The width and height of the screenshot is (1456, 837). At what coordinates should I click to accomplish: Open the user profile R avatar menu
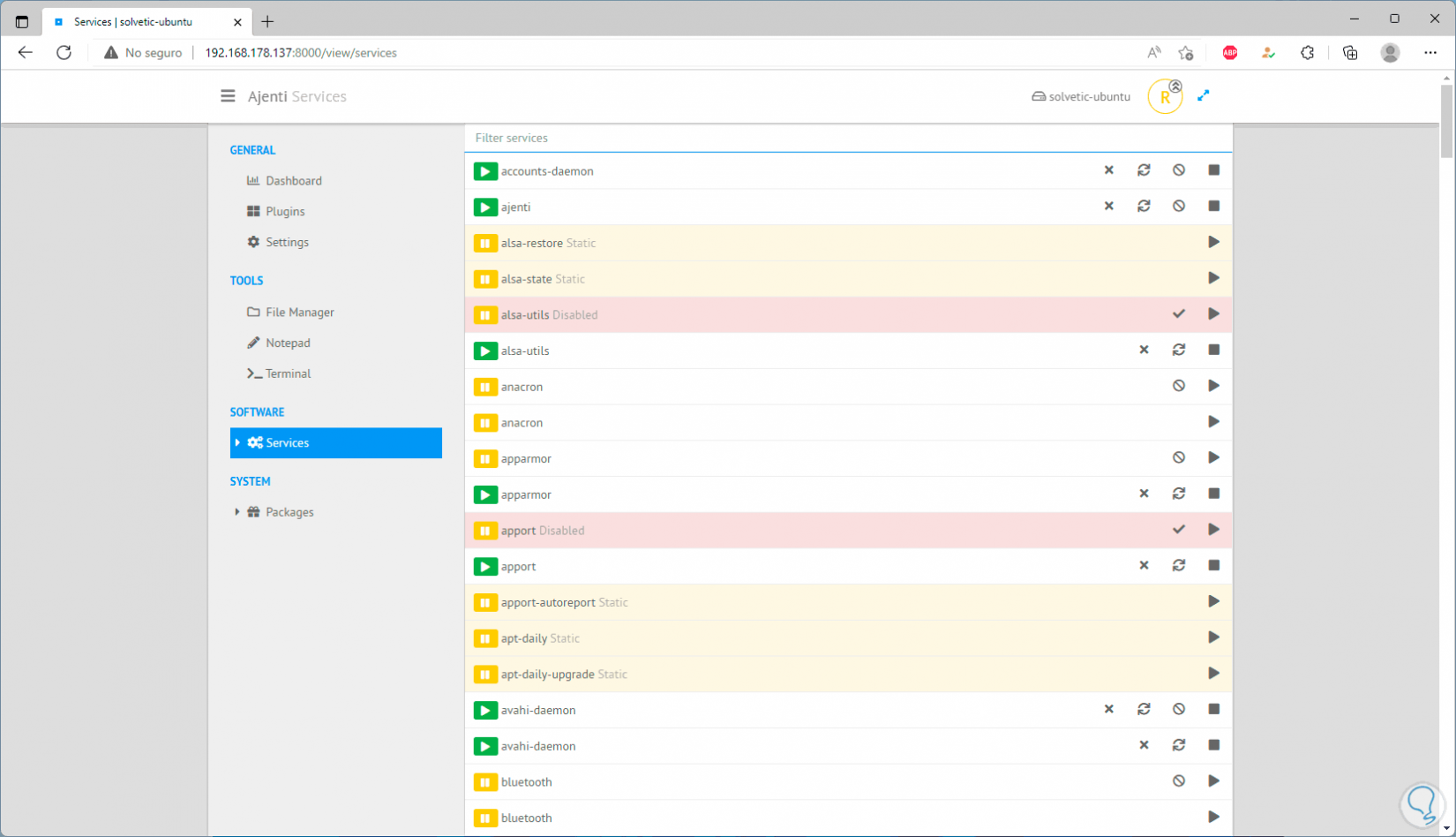1165,97
